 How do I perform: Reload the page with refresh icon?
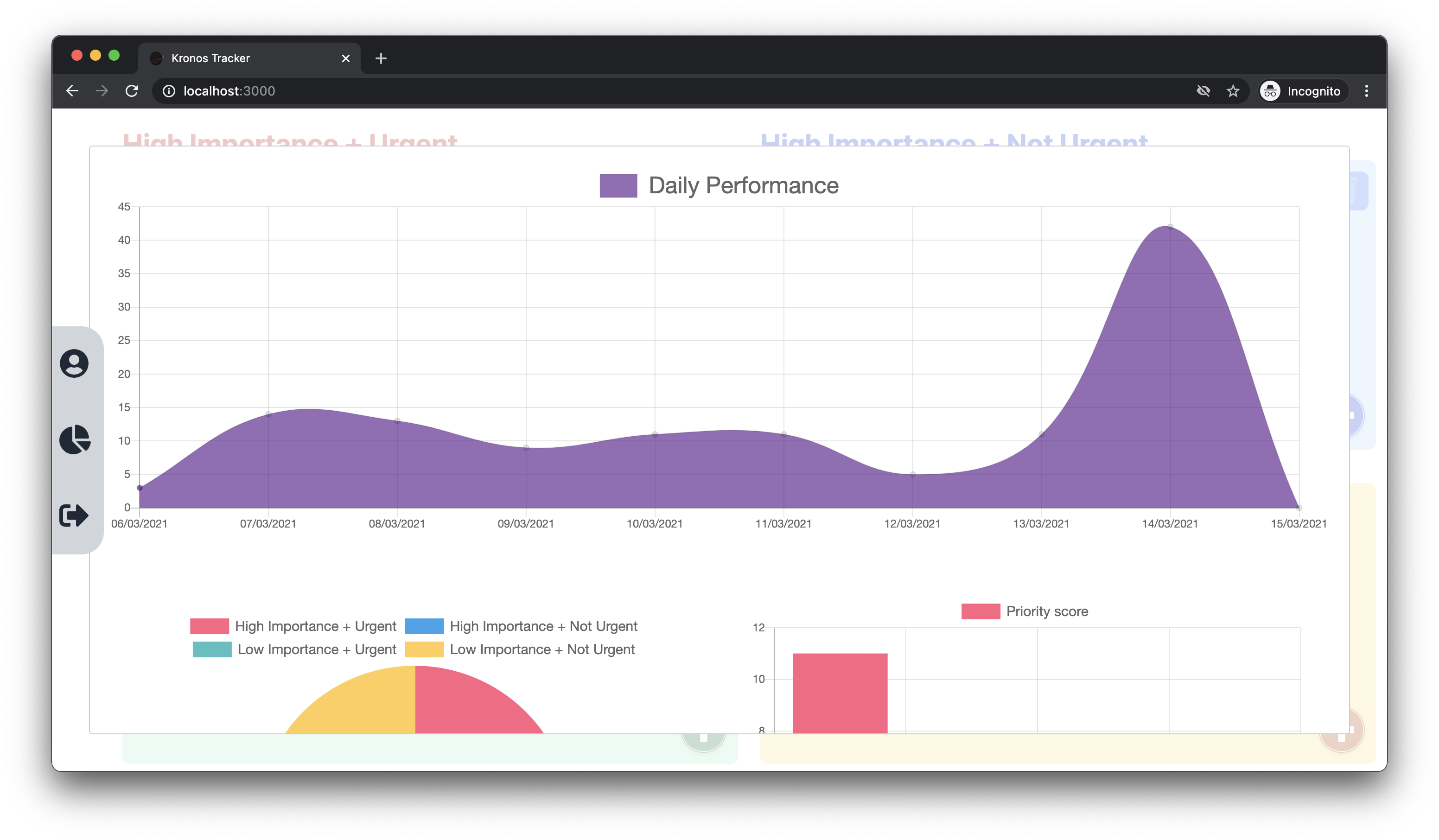click(x=132, y=91)
